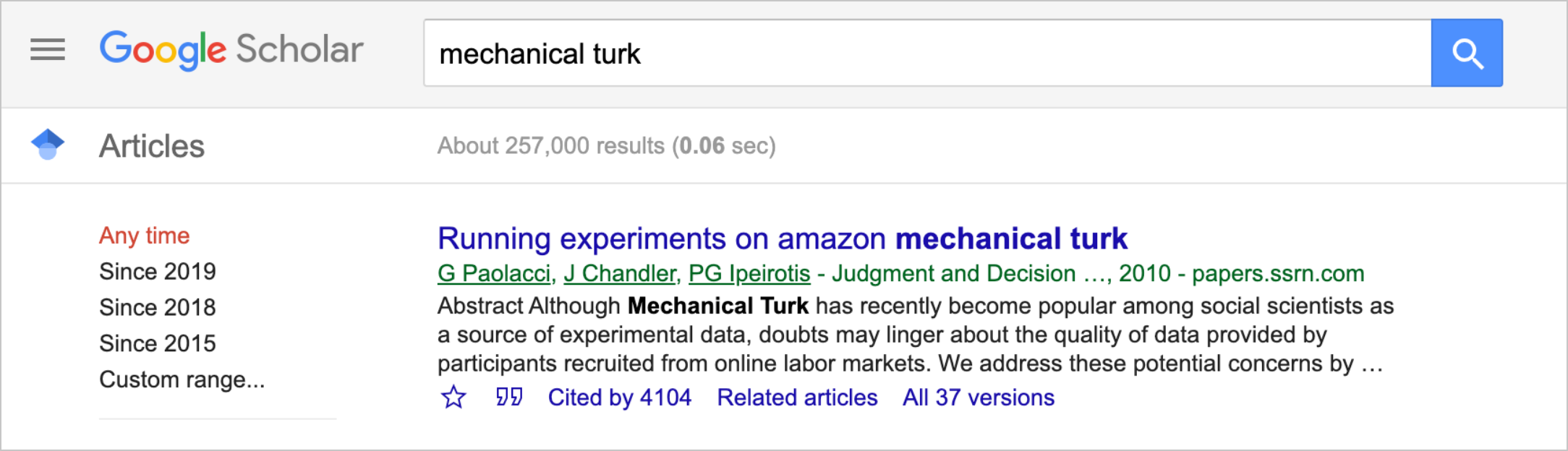Save this article with the star icon
This screenshot has height=451, width=1568.
pyautogui.click(x=452, y=398)
